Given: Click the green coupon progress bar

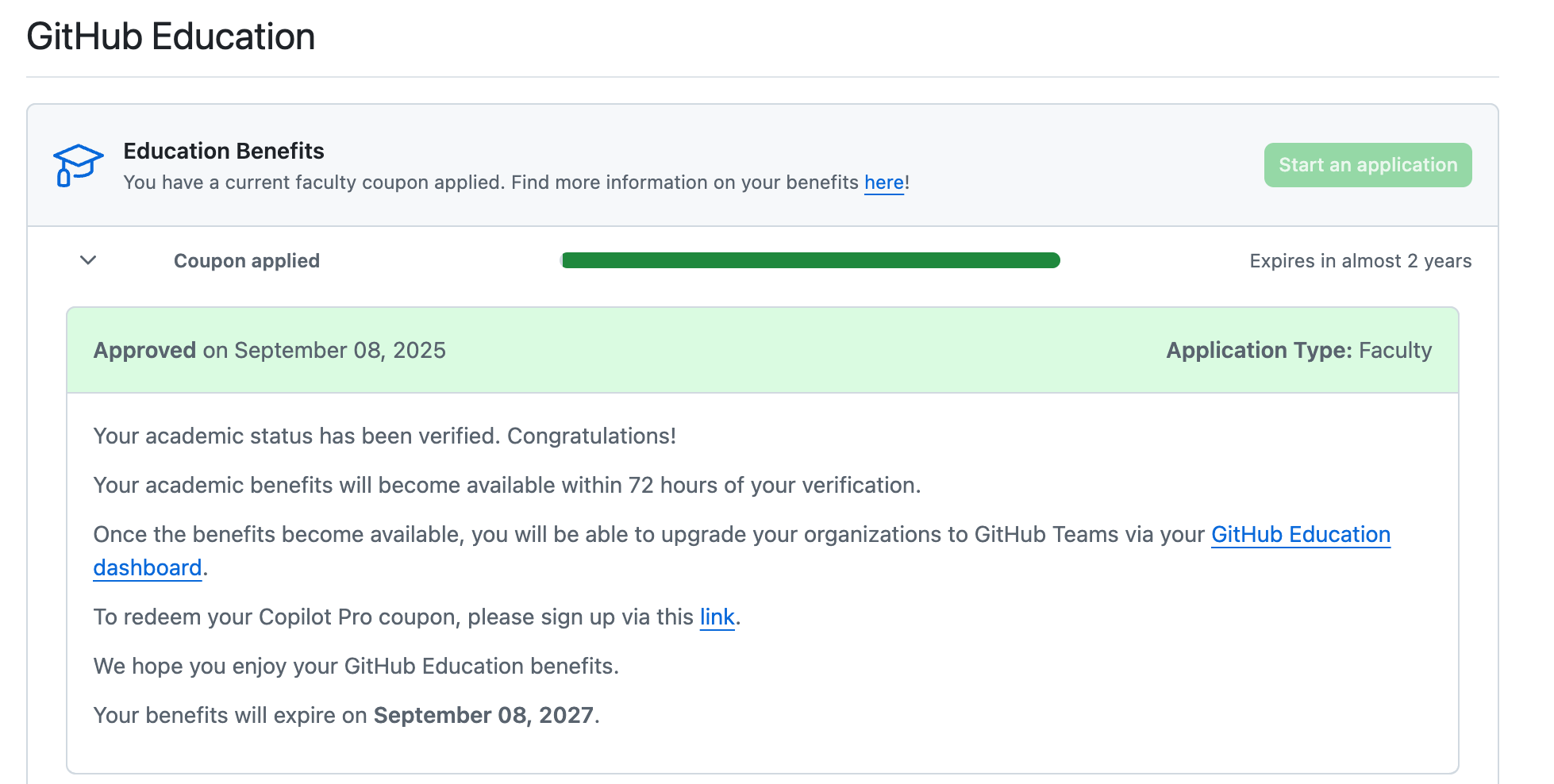Looking at the screenshot, I should click(810, 260).
